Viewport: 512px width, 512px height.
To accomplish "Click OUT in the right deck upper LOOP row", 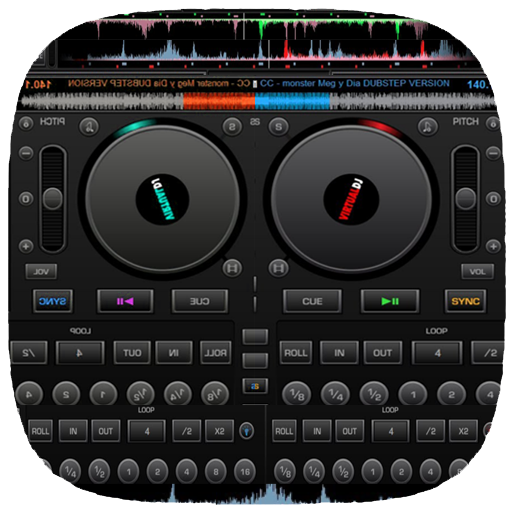I will (382, 353).
